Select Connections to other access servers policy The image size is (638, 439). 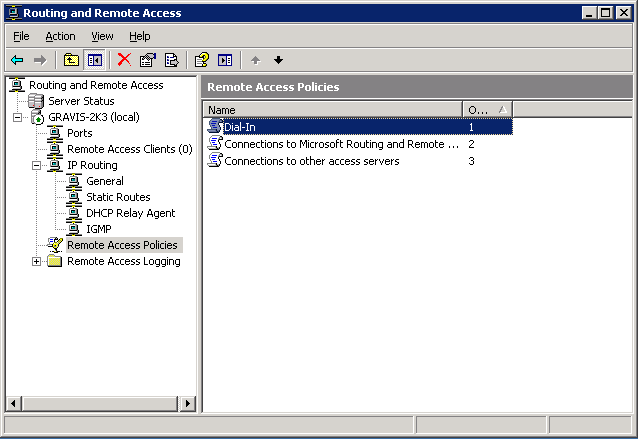coord(312,161)
